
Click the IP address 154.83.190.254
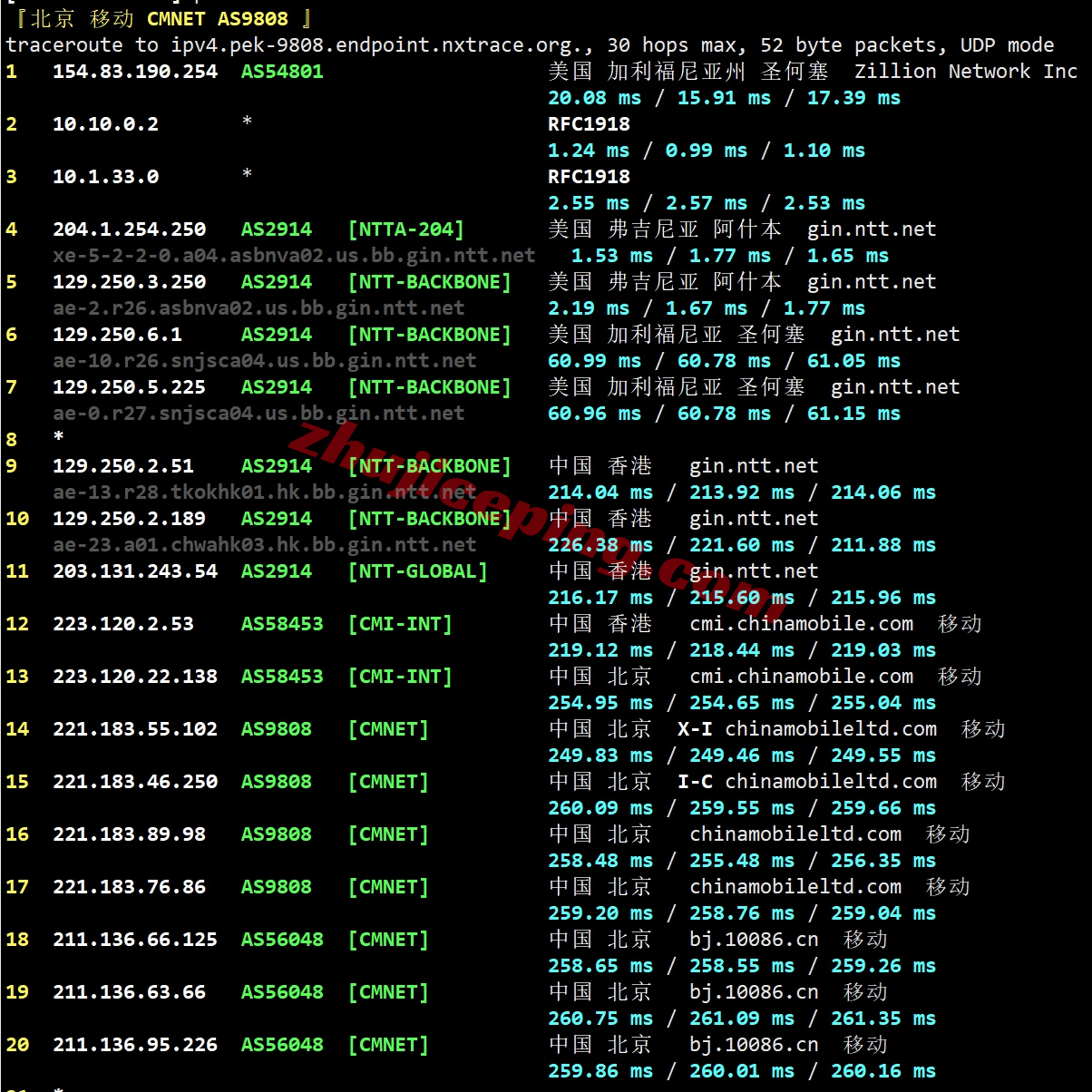coord(135,72)
